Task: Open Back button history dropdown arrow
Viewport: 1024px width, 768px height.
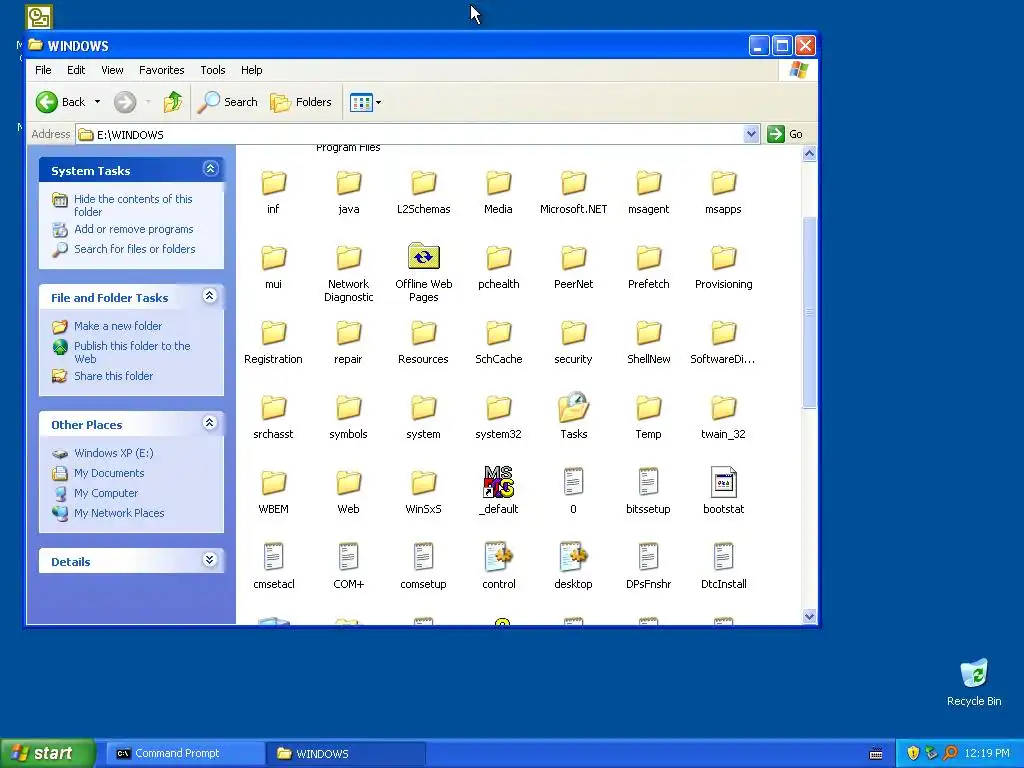Action: (x=97, y=102)
